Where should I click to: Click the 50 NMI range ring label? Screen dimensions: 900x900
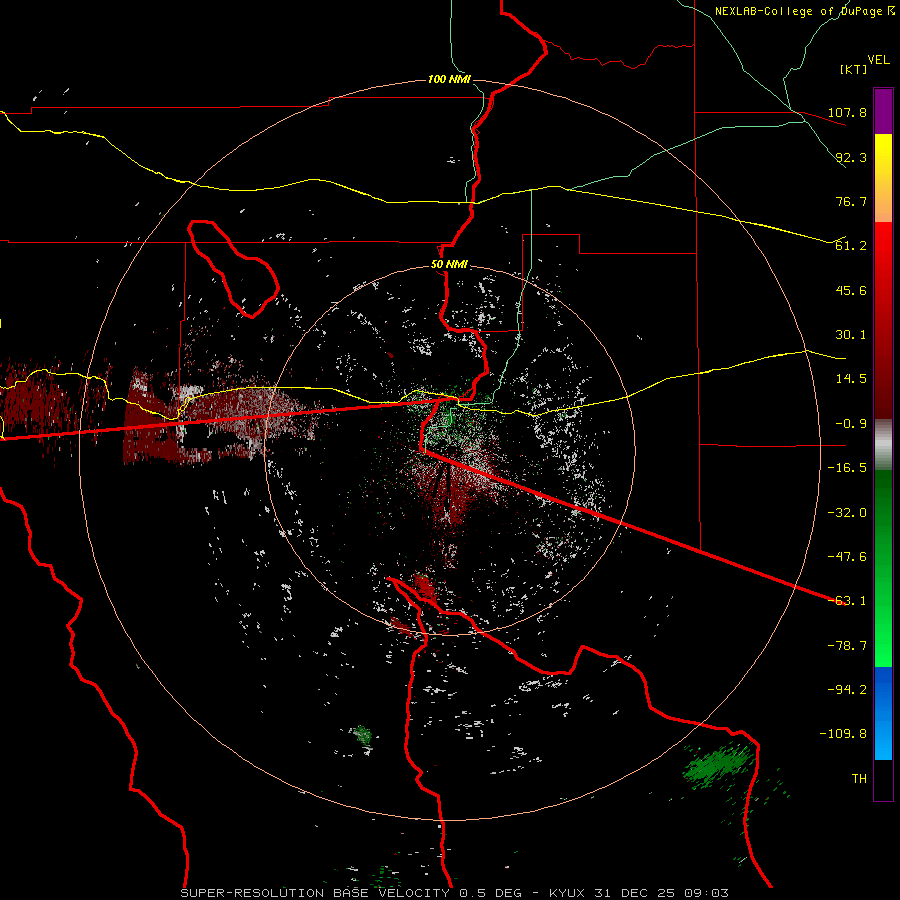[449, 264]
